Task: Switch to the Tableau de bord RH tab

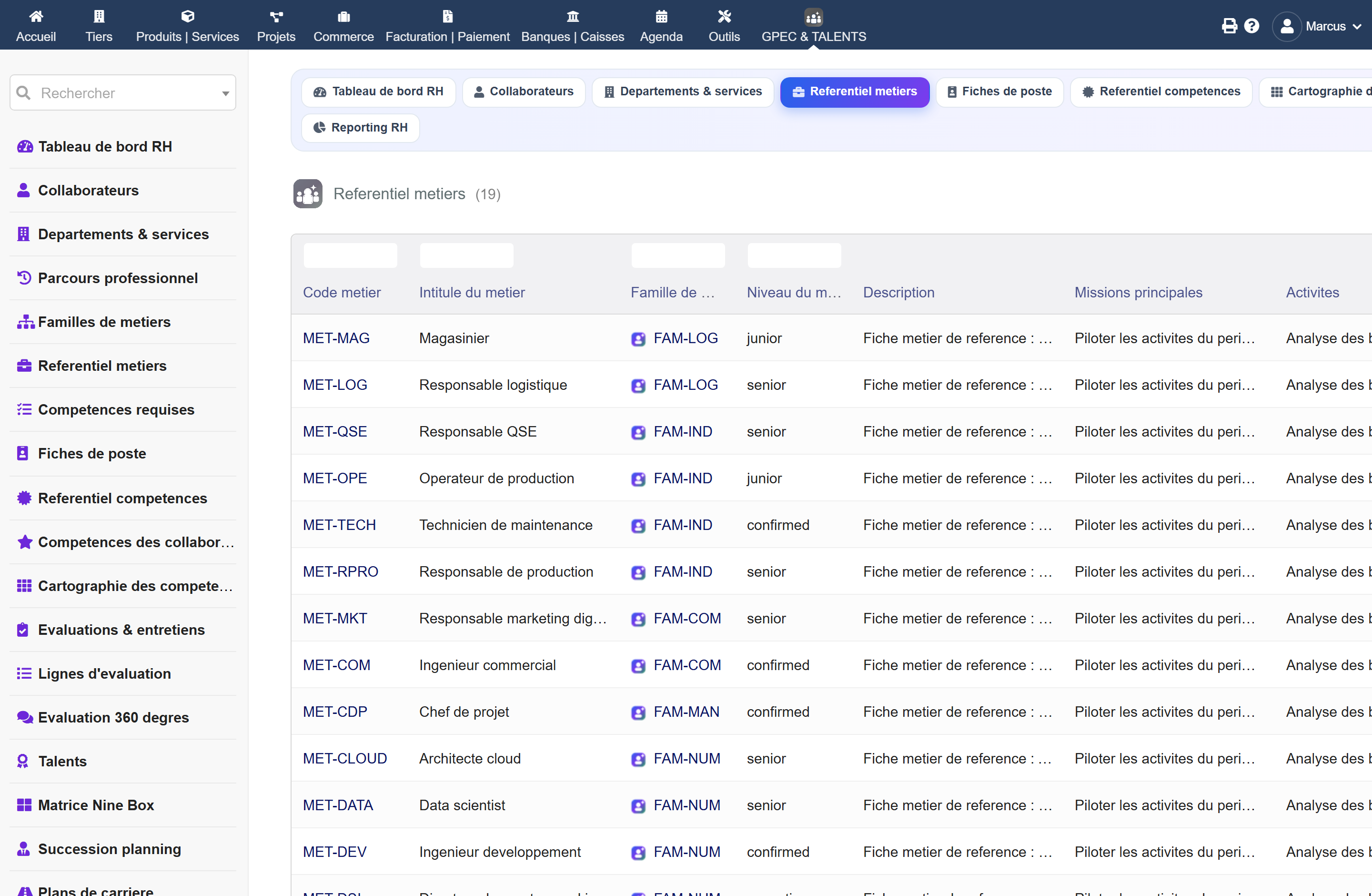Action: coord(378,92)
